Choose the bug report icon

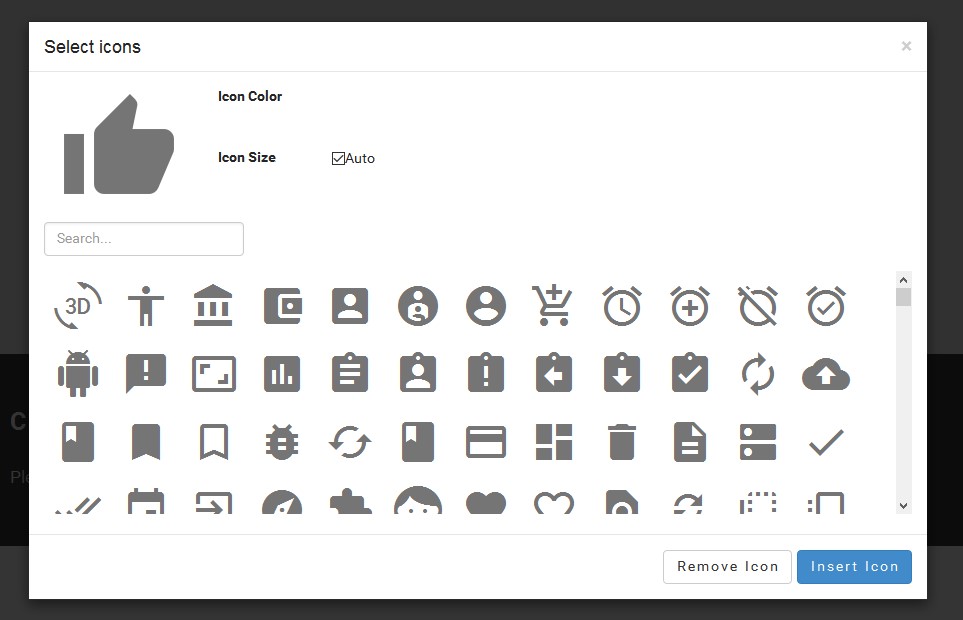click(281, 442)
